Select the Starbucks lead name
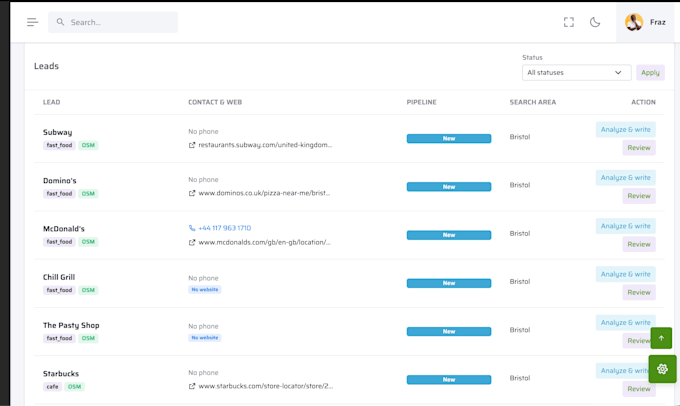This screenshot has width=680, height=406. tap(61, 373)
